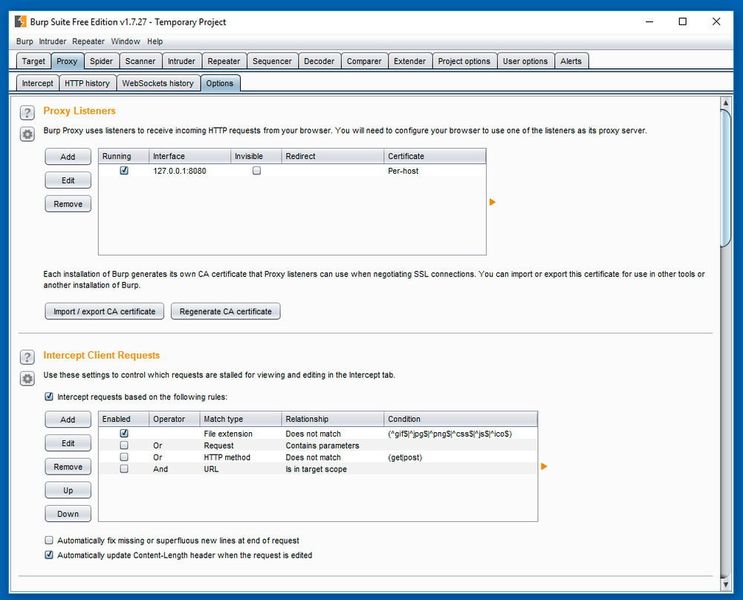
Task: Remove the selected intercept rule
Action: click(x=68, y=467)
